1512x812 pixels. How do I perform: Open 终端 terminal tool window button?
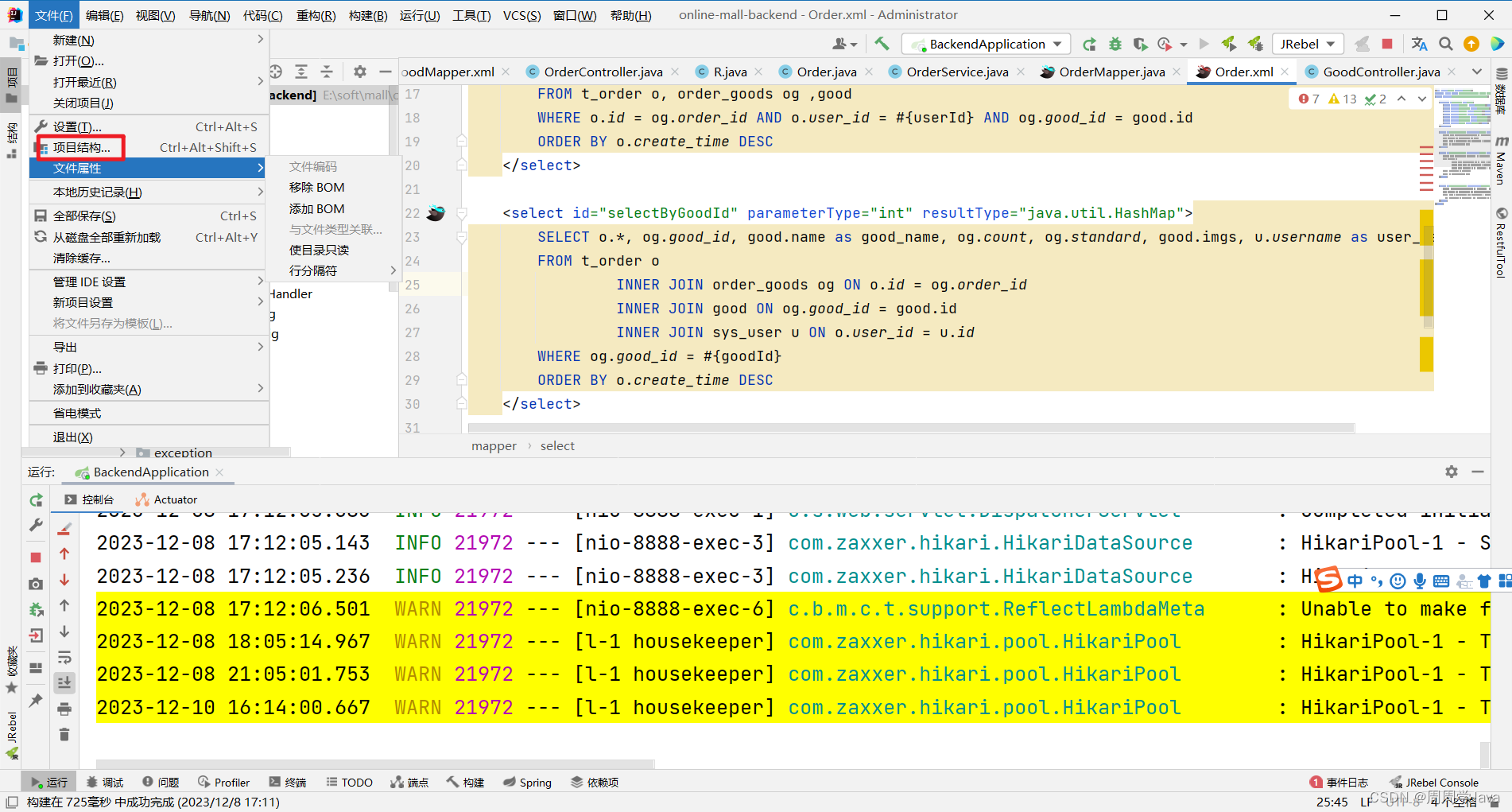(287, 783)
